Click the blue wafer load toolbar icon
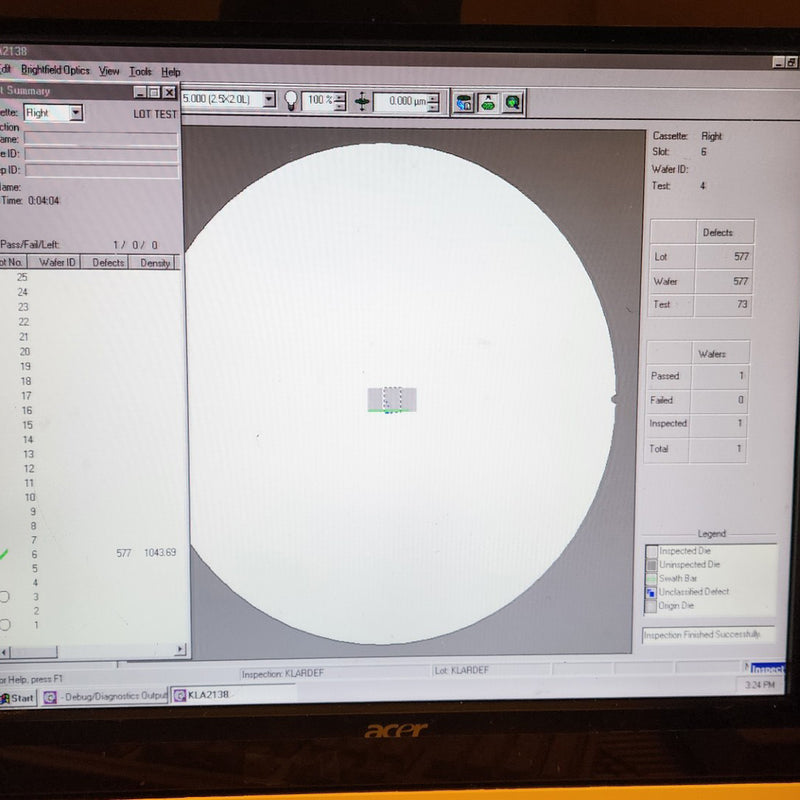The width and height of the screenshot is (800, 800). [x=464, y=103]
